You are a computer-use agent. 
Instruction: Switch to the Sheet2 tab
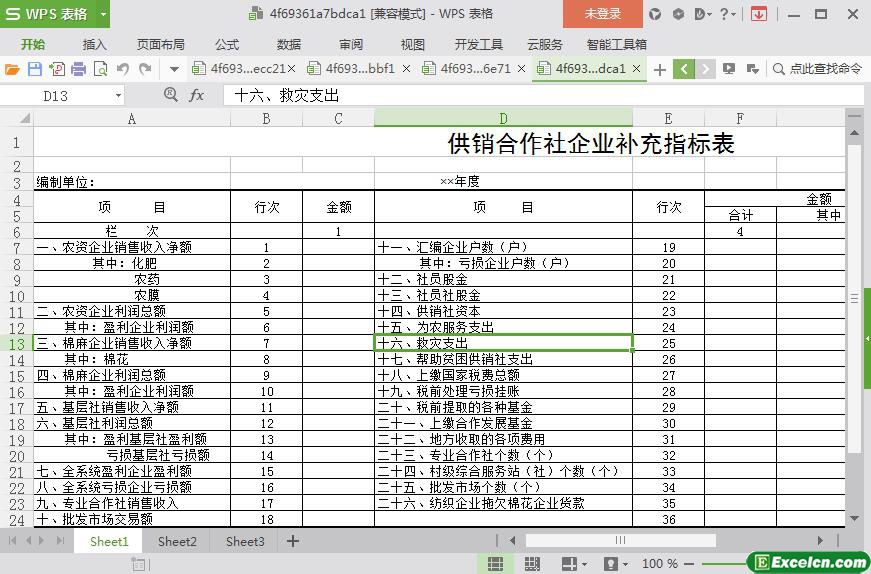(x=177, y=541)
